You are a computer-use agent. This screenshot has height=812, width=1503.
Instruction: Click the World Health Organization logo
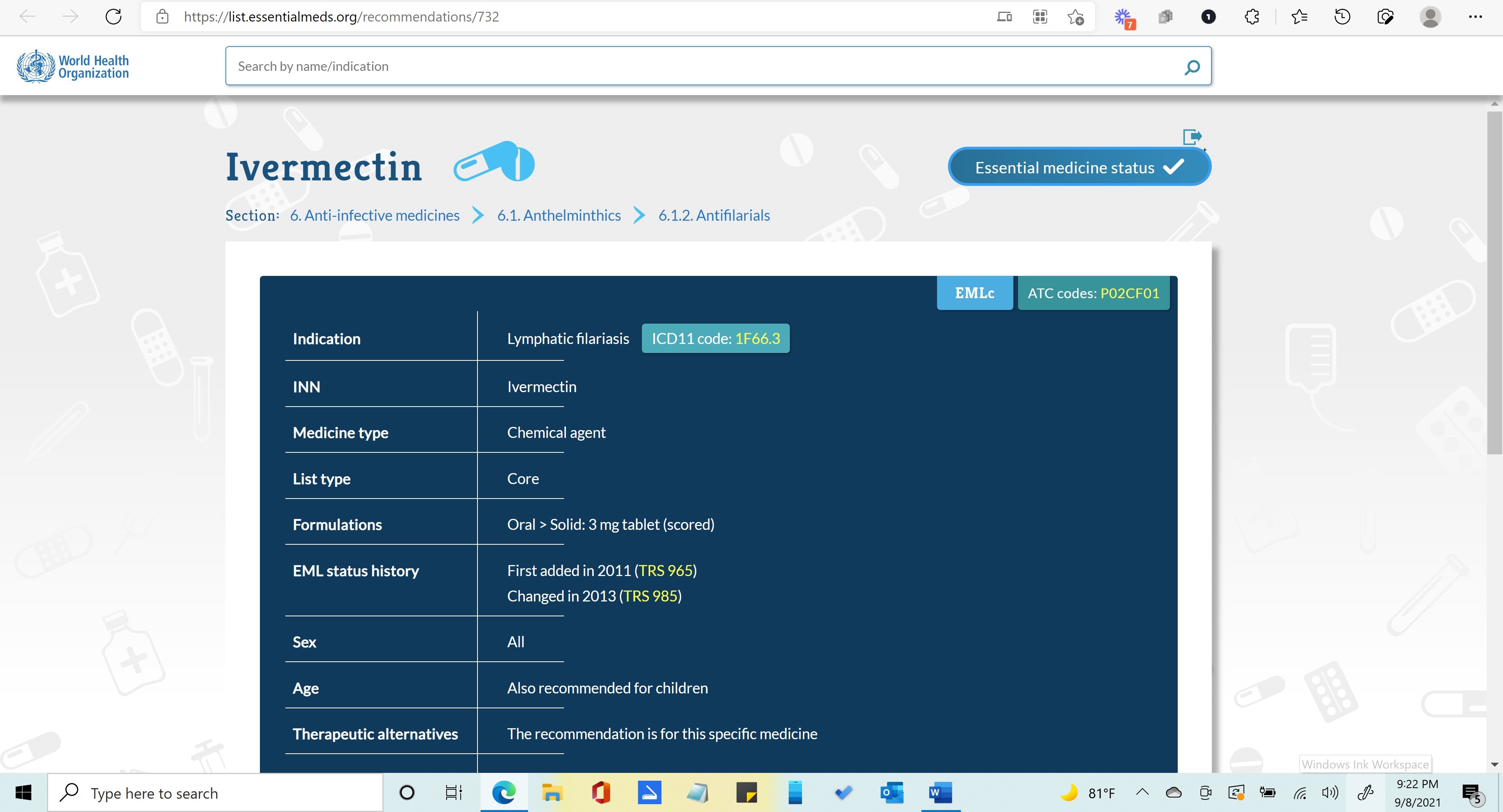pos(73,67)
